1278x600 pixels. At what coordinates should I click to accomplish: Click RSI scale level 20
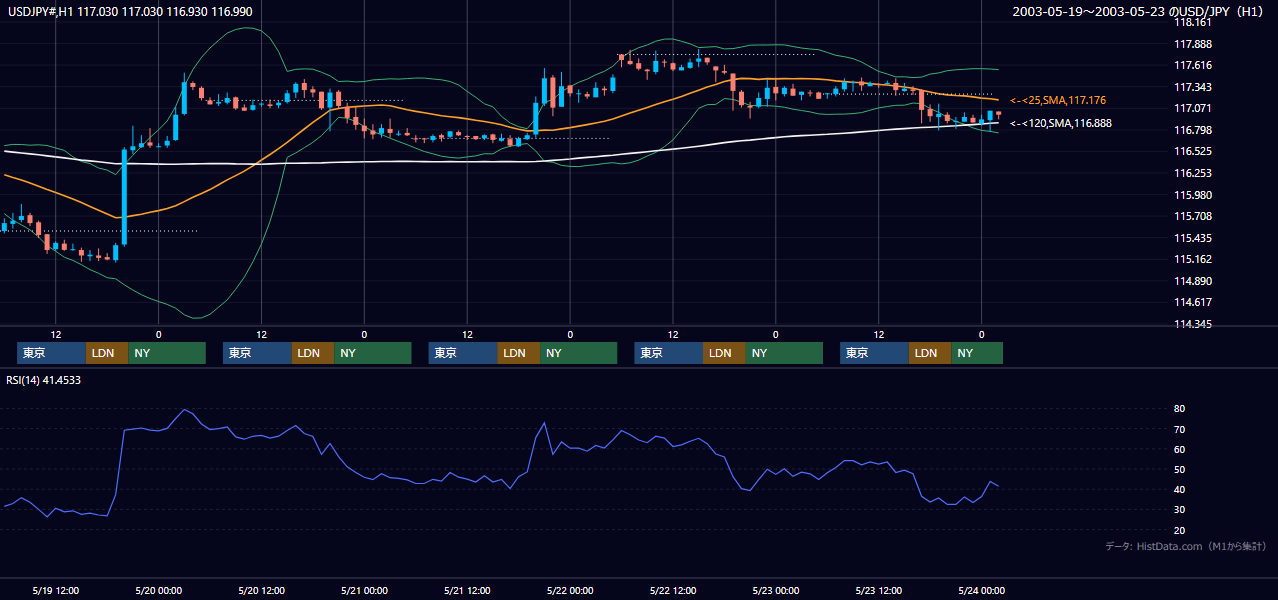[x=1179, y=529]
